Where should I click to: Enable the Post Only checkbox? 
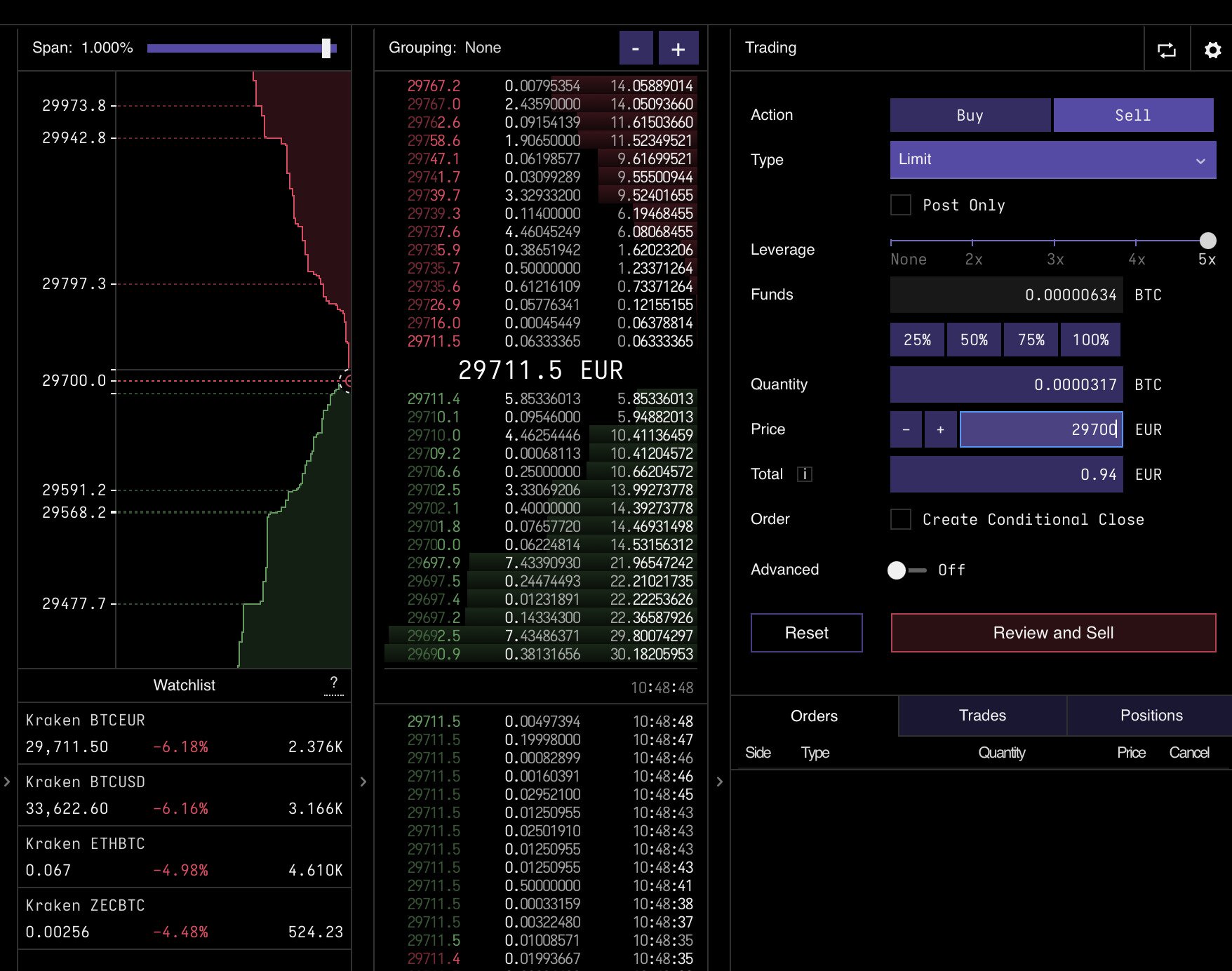tap(901, 205)
